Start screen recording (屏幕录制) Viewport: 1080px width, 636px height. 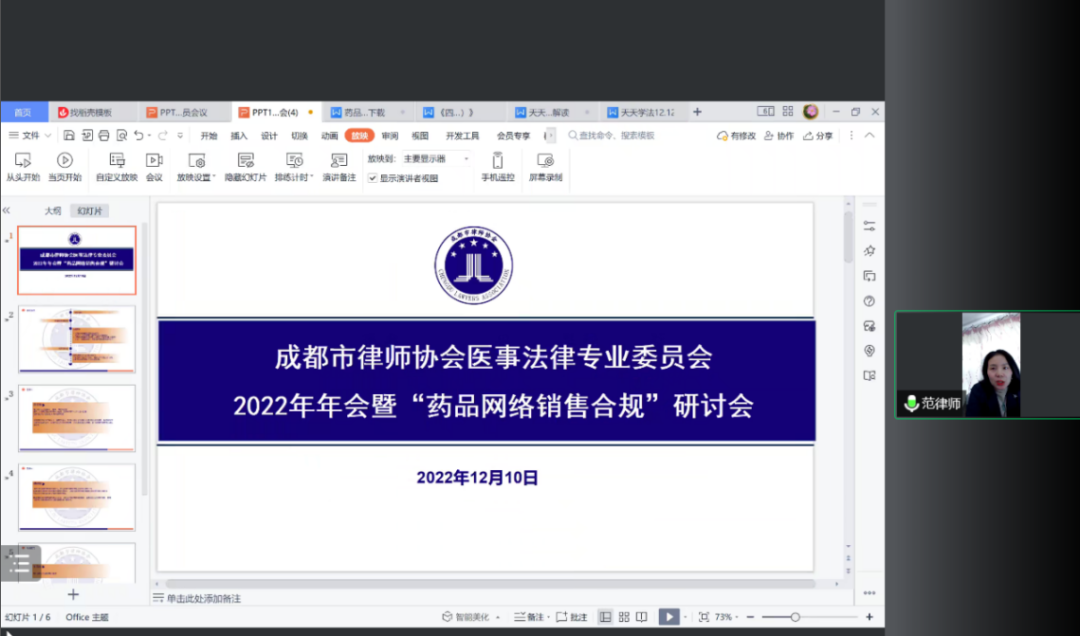click(546, 167)
